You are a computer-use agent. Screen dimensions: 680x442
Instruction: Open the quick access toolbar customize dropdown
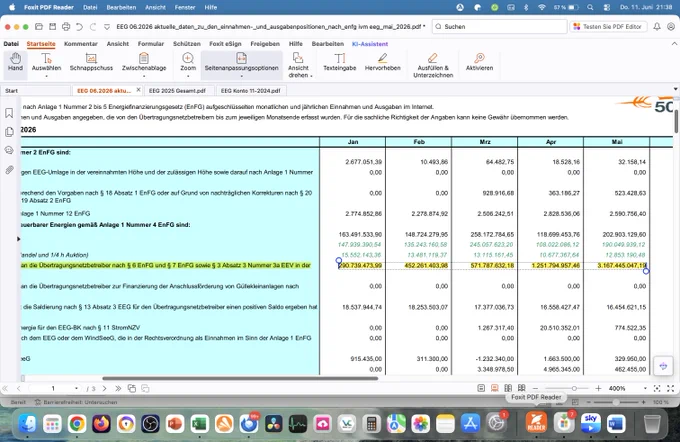click(x=107, y=27)
